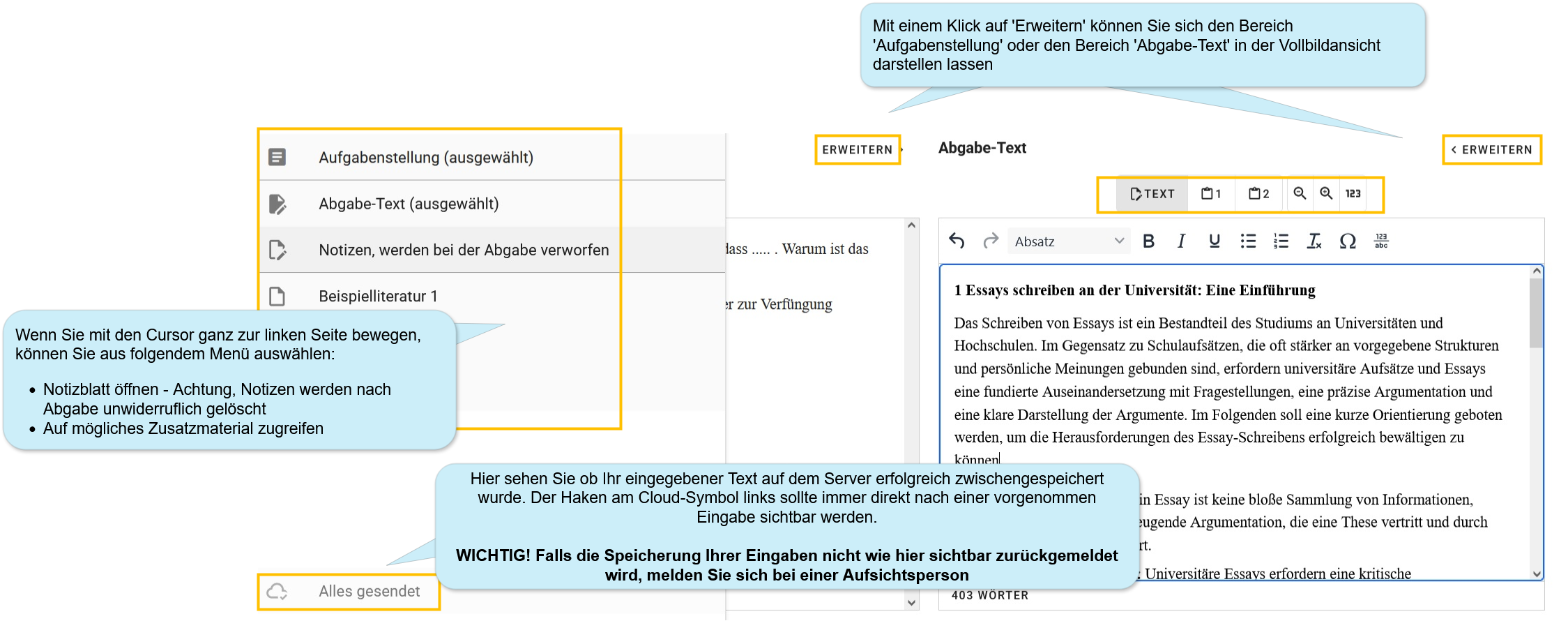Click the 123 numbering button next to zoom
Viewport: 1568px width, 621px height.
[1353, 193]
